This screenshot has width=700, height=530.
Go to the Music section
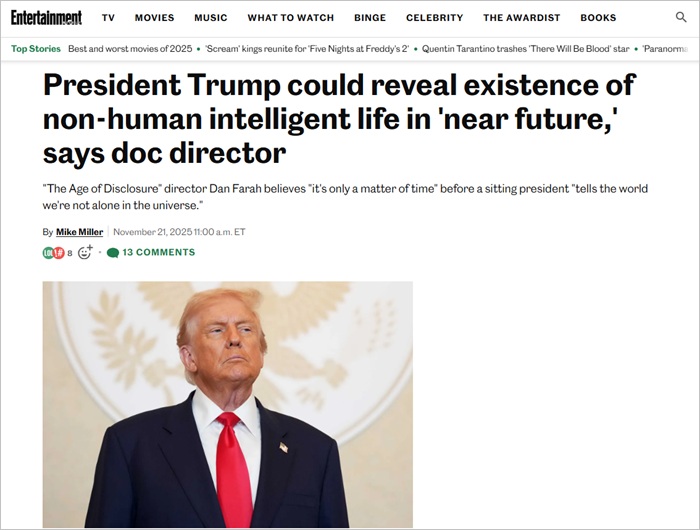[x=211, y=18]
